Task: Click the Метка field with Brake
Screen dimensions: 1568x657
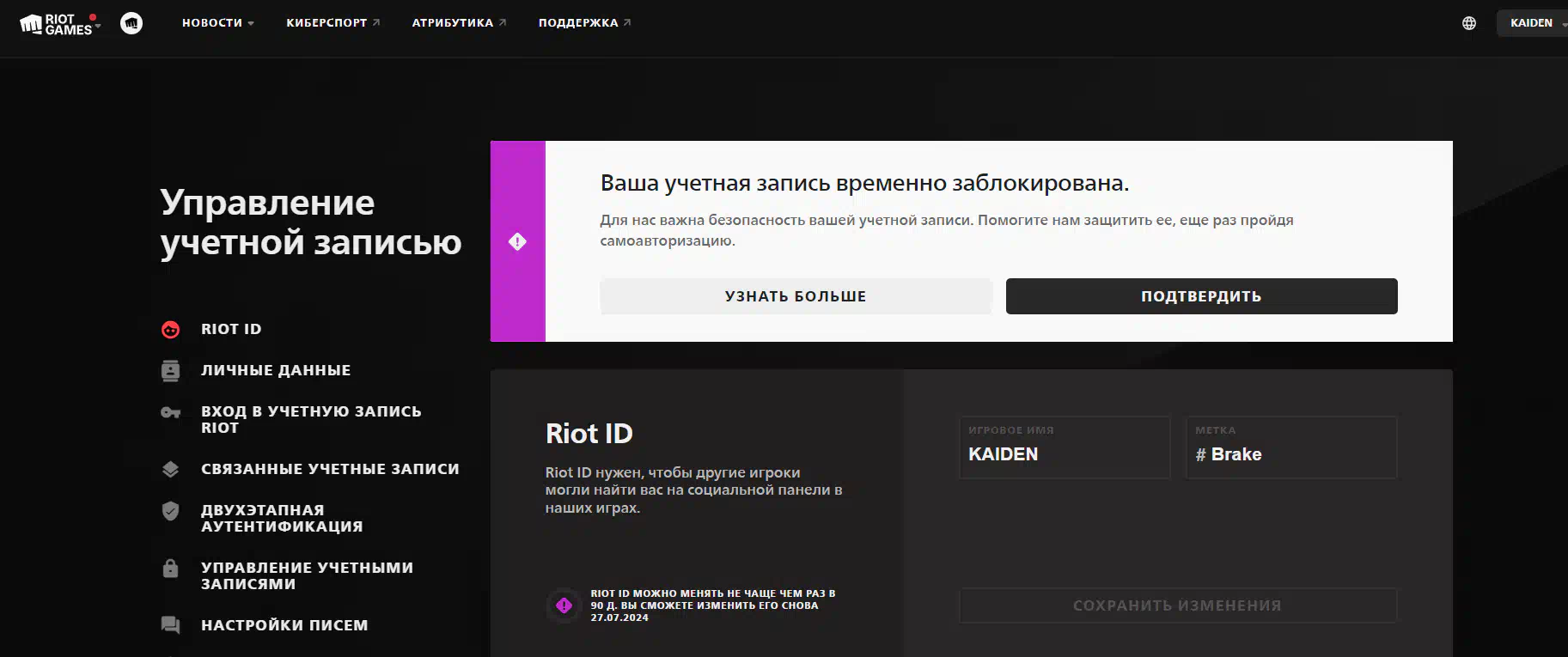Action: tap(1291, 447)
